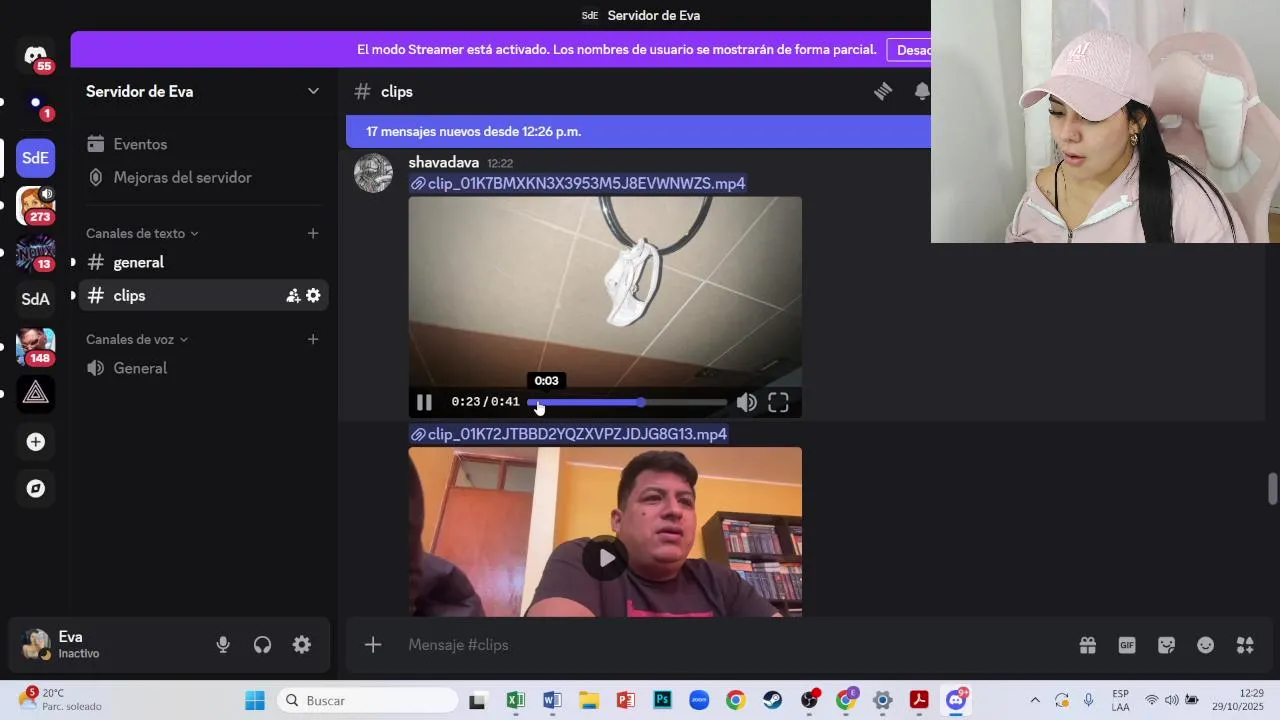Open Discover servers compass icon
The height and width of the screenshot is (720, 1280).
point(35,489)
